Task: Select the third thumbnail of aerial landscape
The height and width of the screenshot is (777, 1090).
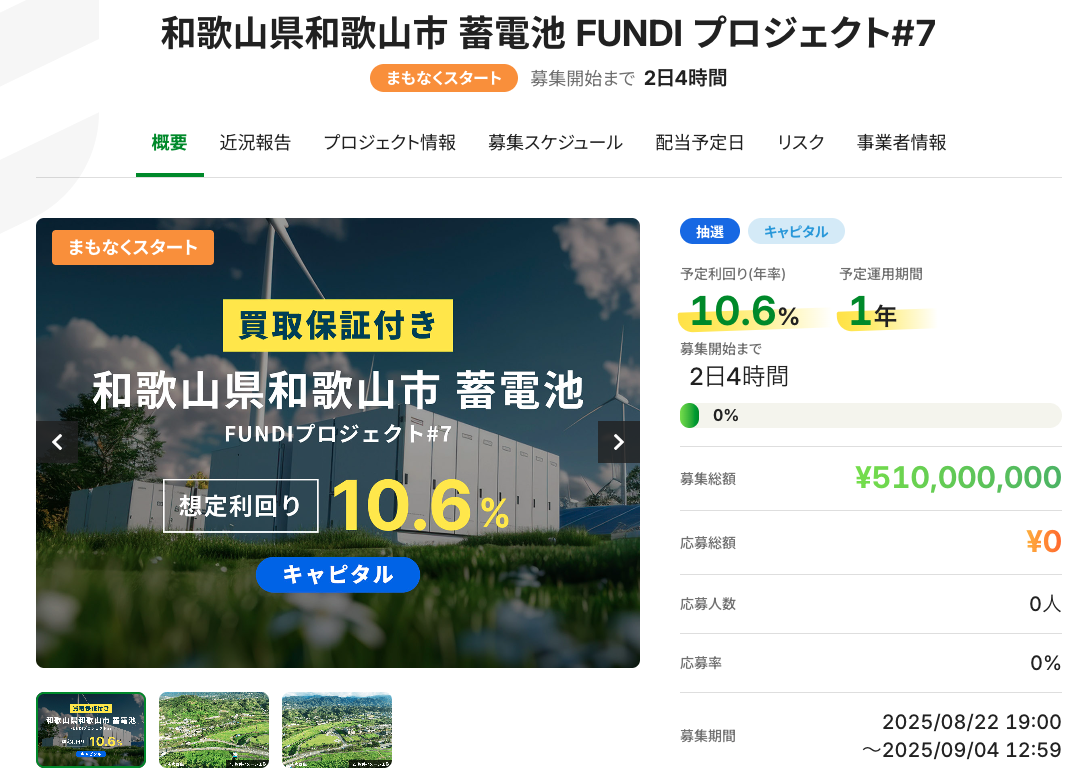Action: (x=337, y=730)
